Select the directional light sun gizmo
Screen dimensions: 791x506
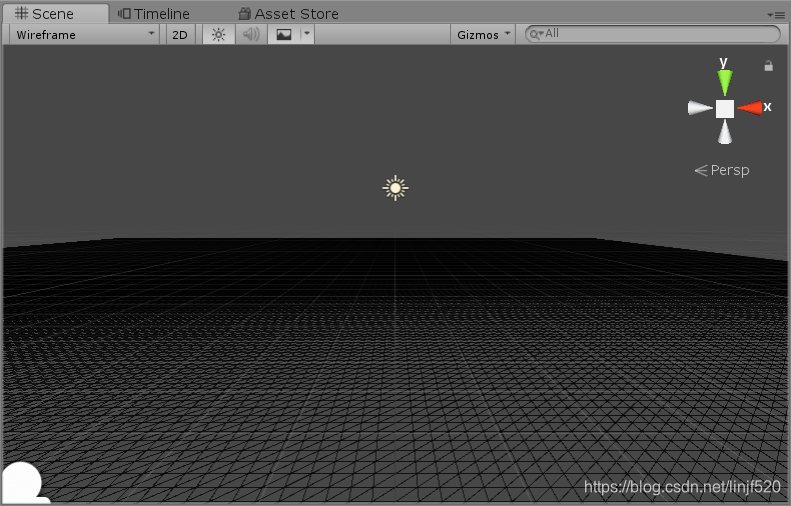coord(396,188)
